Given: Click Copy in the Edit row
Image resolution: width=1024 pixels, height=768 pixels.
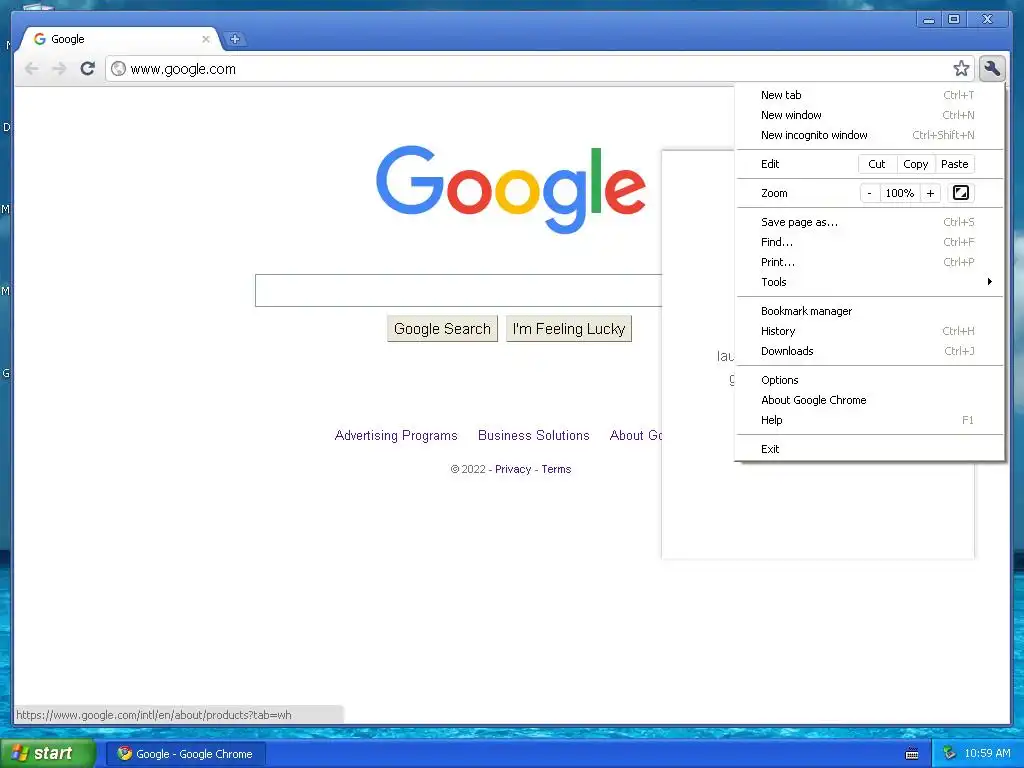Looking at the screenshot, I should pos(916,164).
